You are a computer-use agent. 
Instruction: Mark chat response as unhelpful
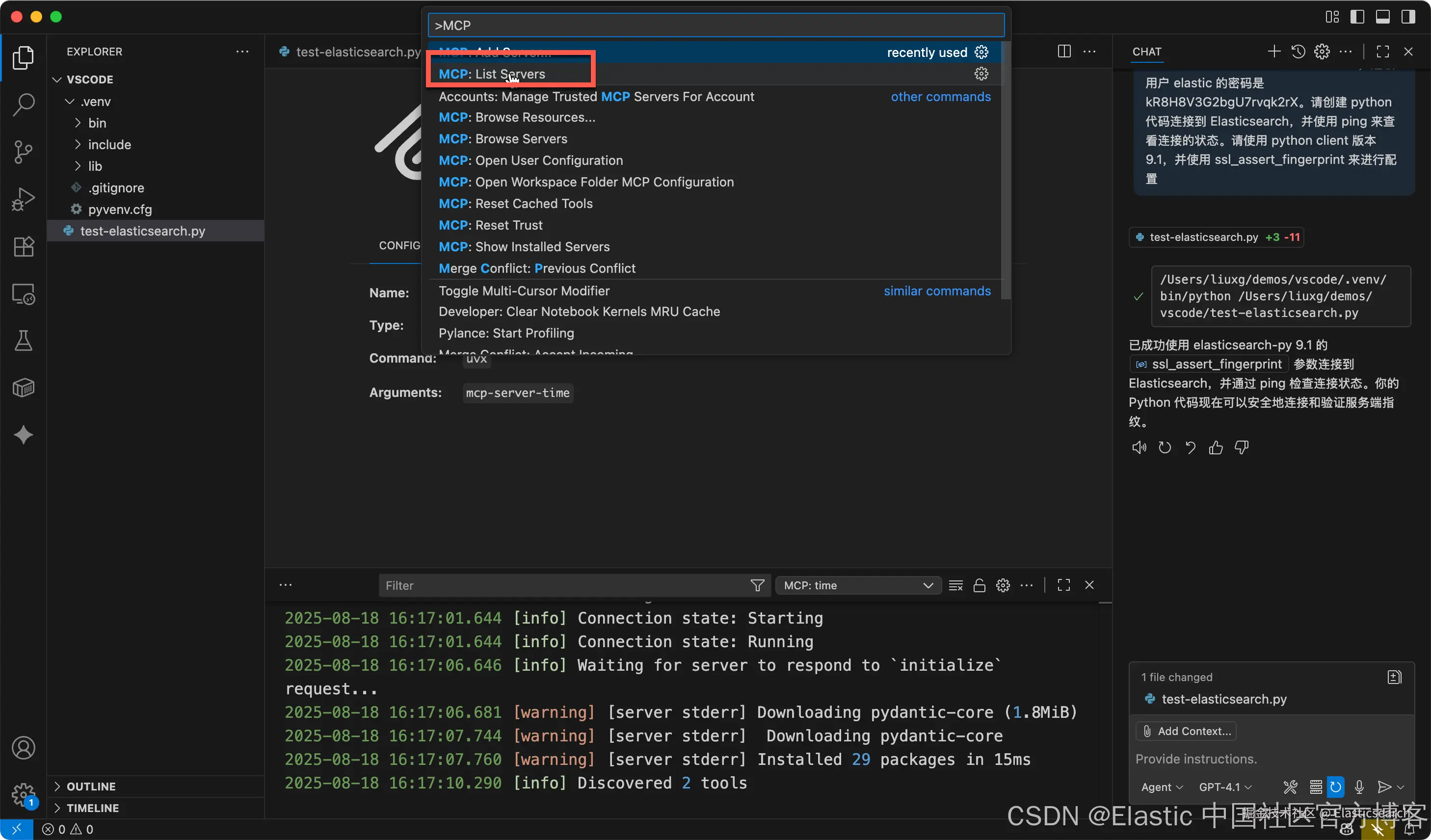pos(1242,448)
